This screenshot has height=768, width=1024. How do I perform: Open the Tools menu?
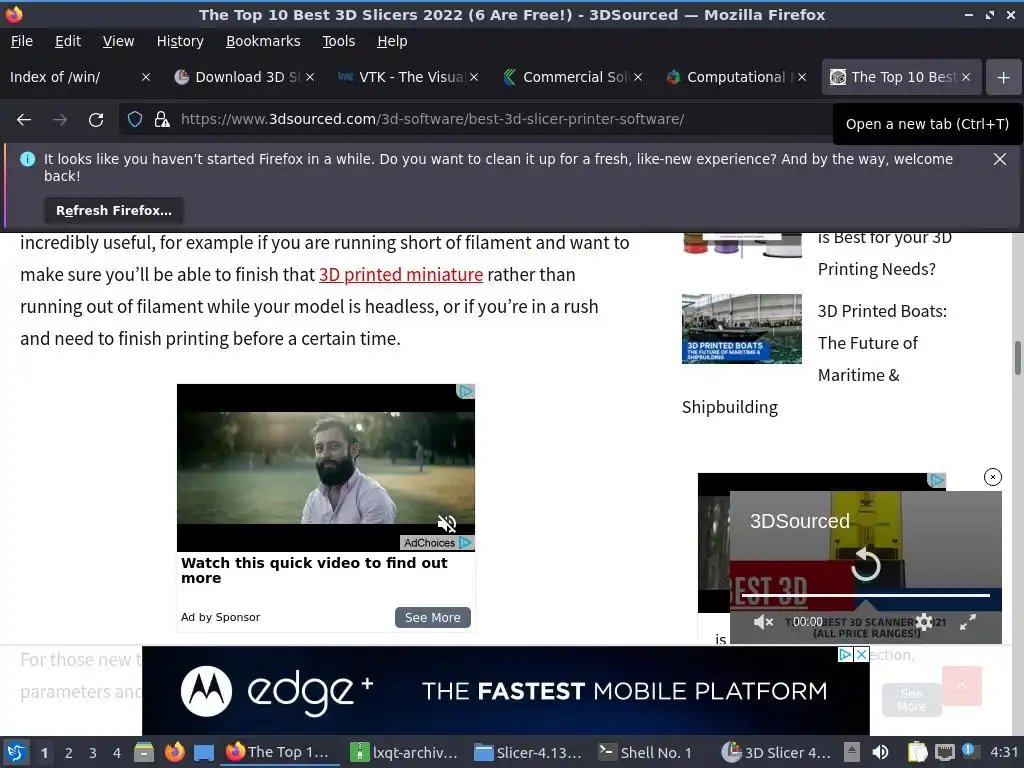338,41
